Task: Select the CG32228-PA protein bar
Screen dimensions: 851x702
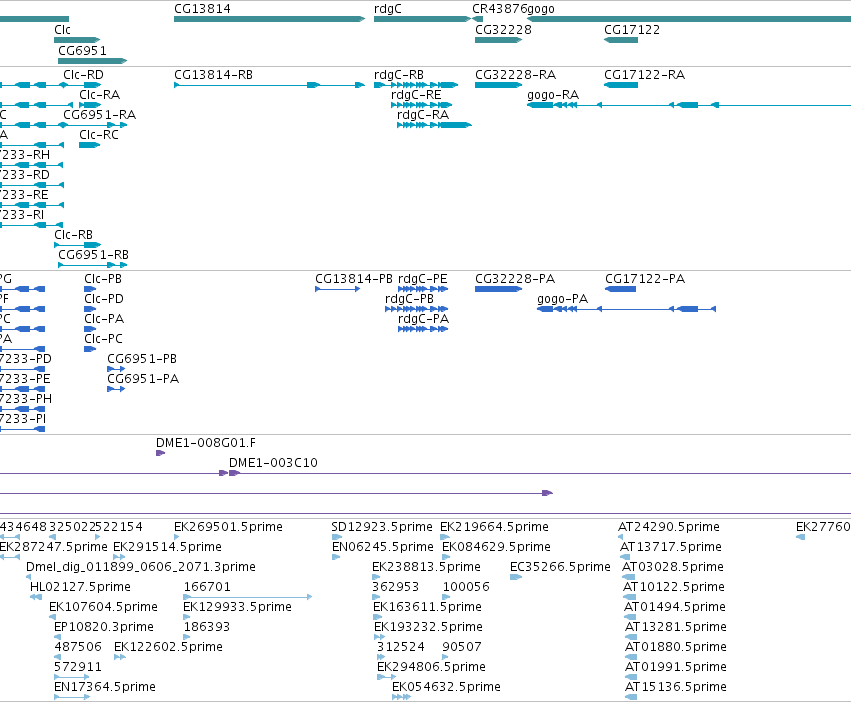Action: point(498,289)
